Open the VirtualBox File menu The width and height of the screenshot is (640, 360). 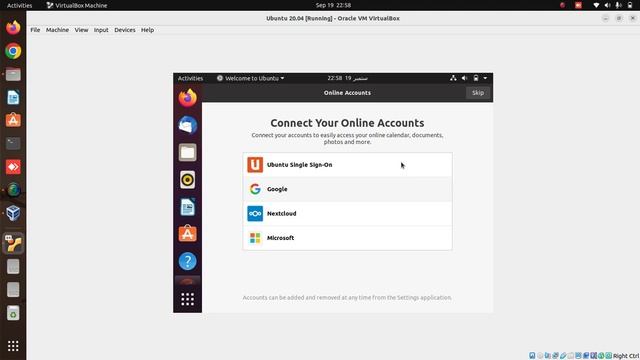point(35,30)
